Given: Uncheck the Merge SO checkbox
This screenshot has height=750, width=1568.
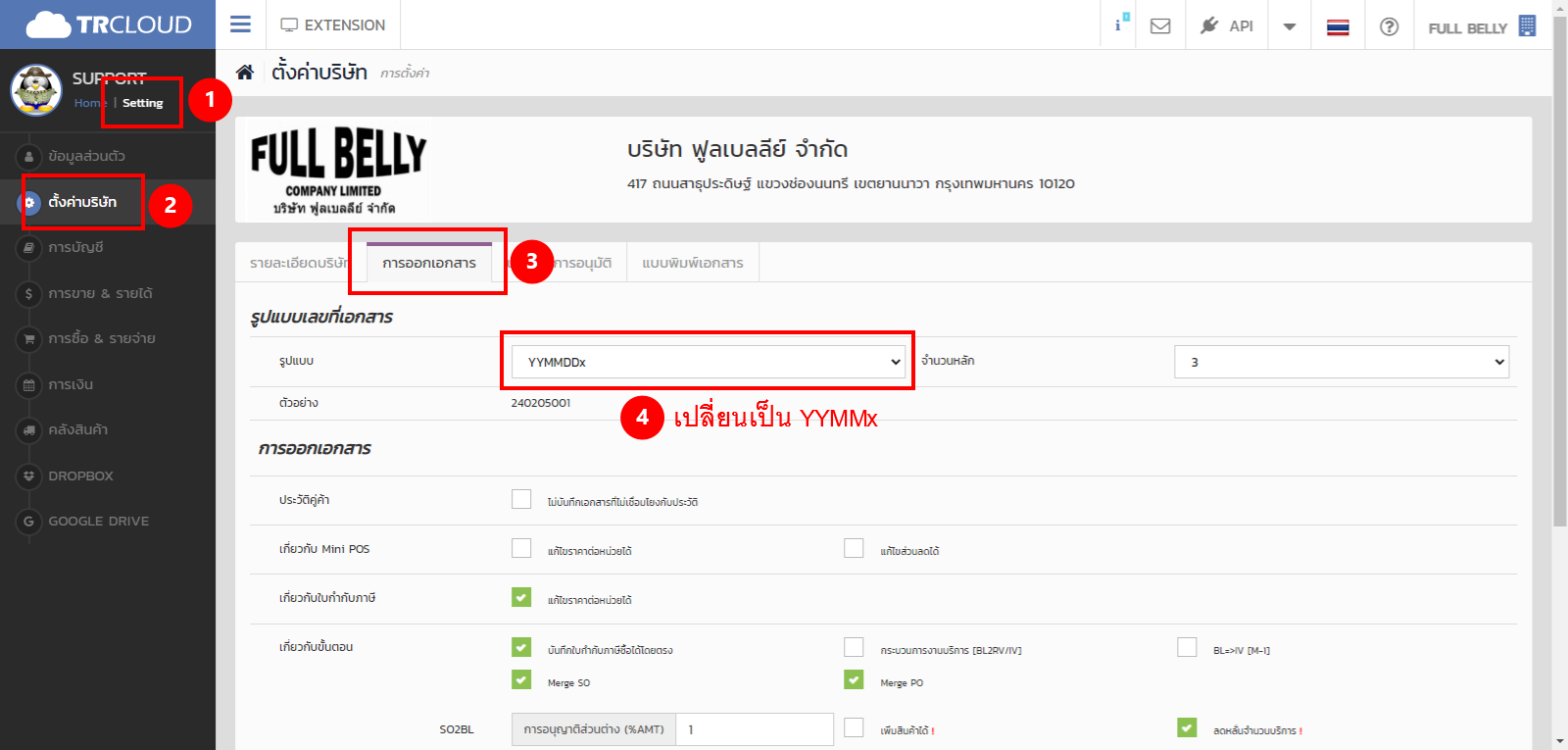Looking at the screenshot, I should tap(521, 679).
